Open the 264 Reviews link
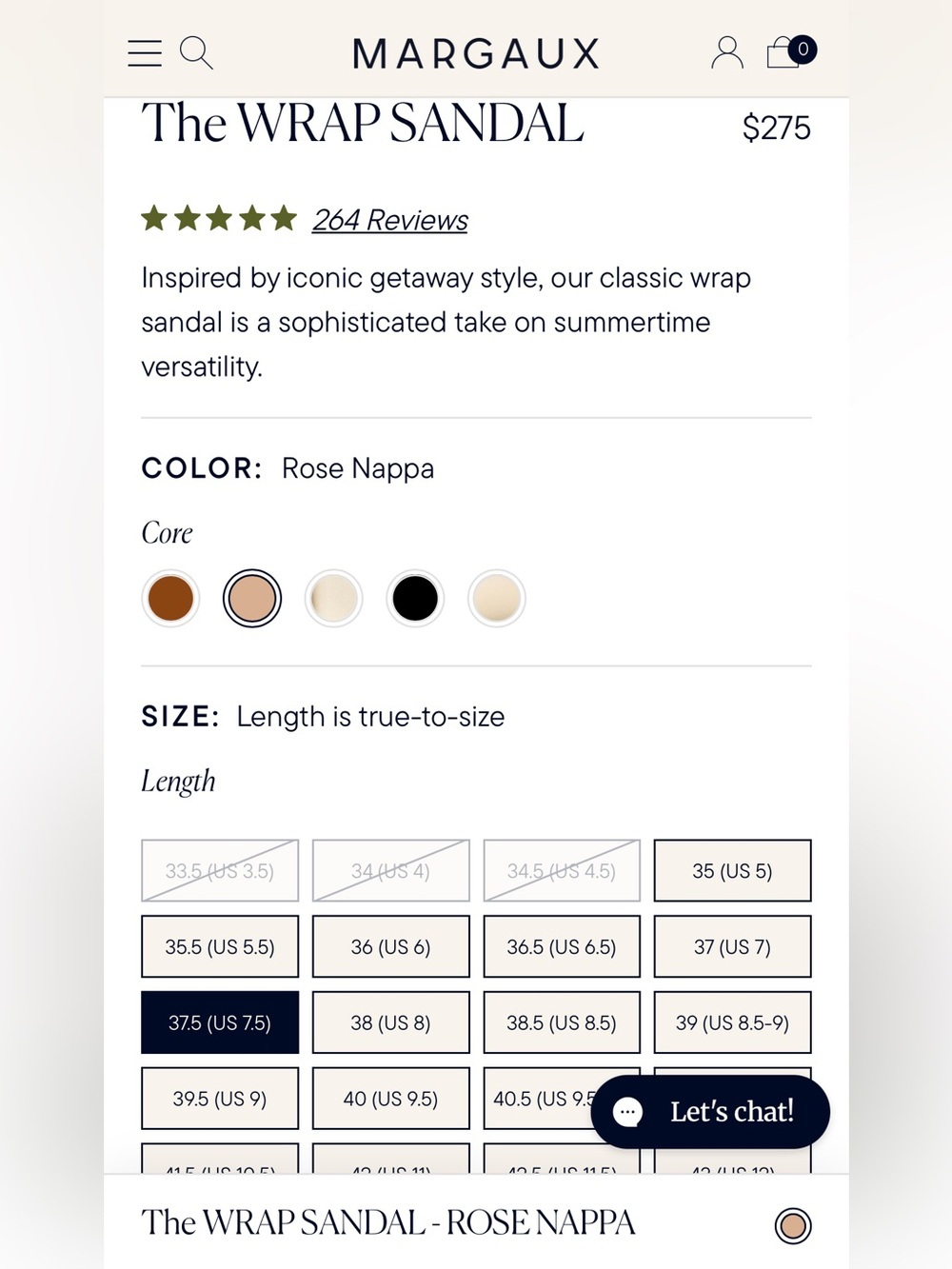This screenshot has width=952, height=1269. (x=390, y=220)
